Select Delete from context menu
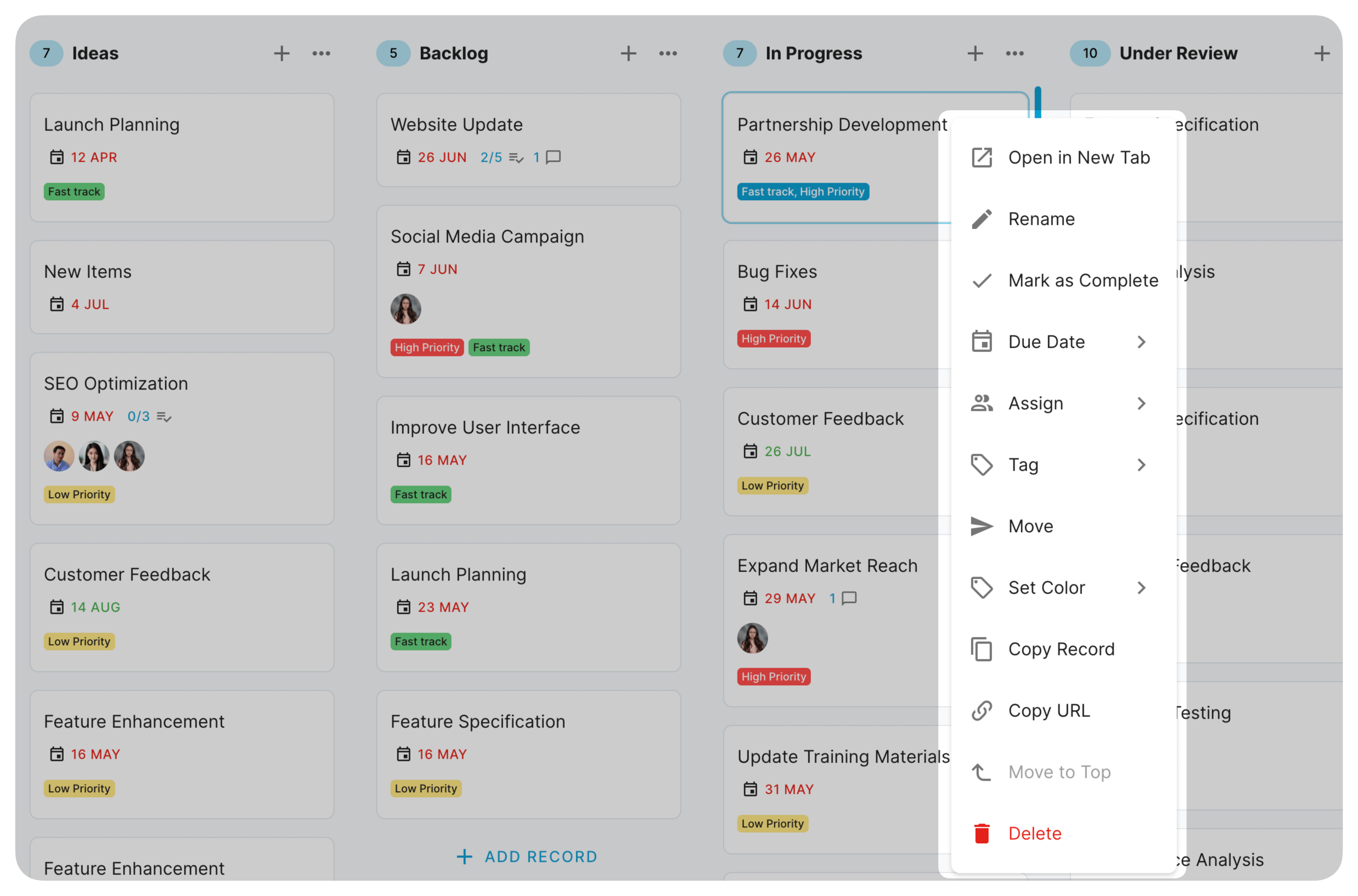Screen dimensions: 1358x896 pos(1063,833)
